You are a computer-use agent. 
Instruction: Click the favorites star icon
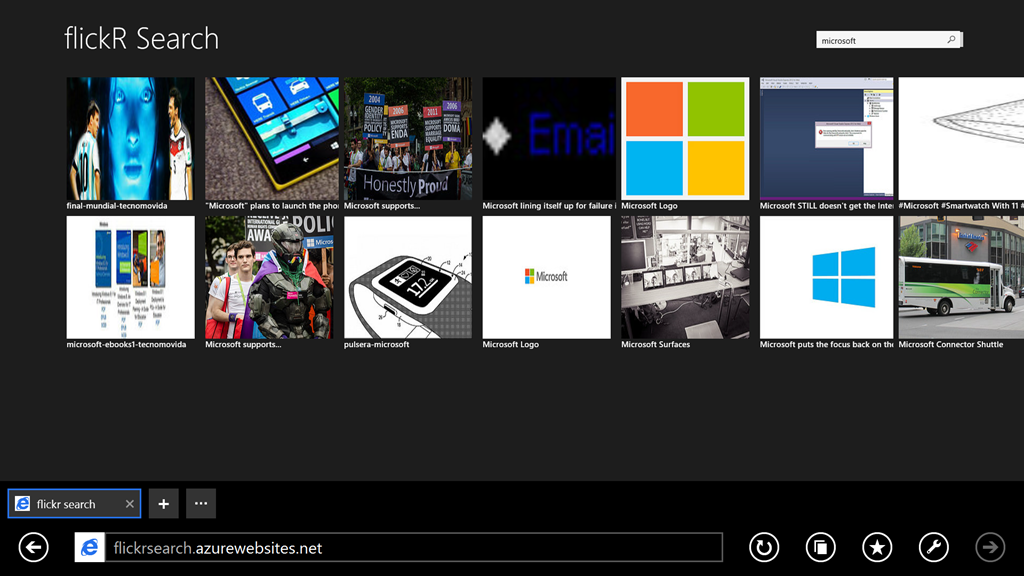[x=877, y=547]
